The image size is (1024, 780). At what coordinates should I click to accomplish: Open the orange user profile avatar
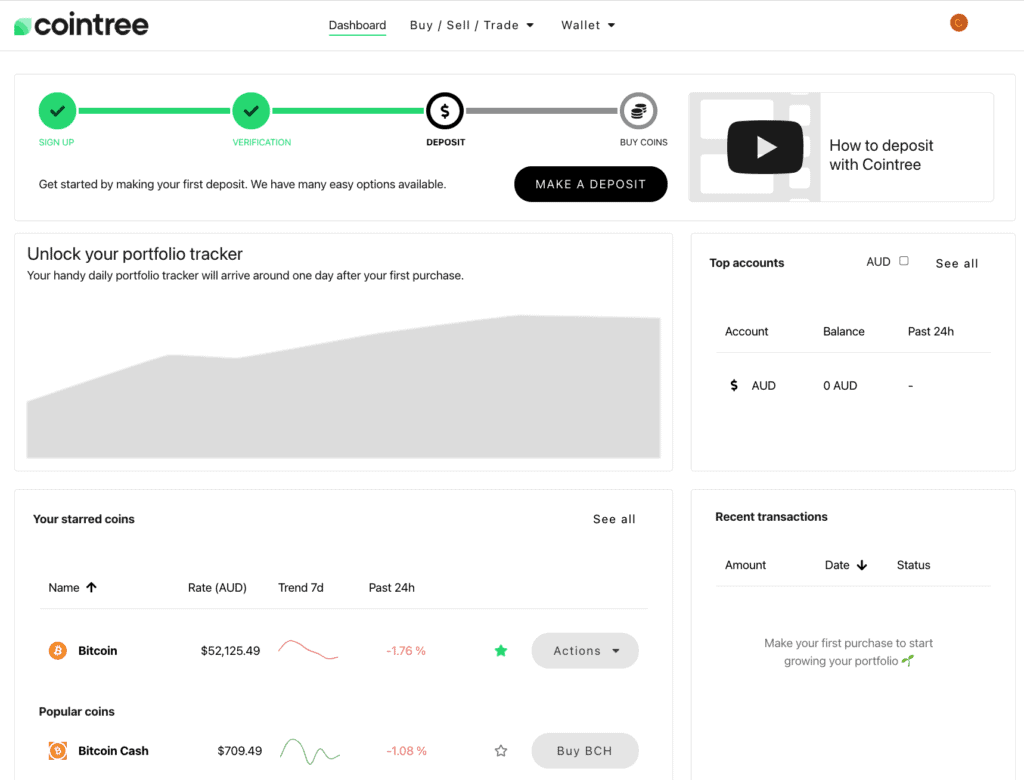(958, 23)
